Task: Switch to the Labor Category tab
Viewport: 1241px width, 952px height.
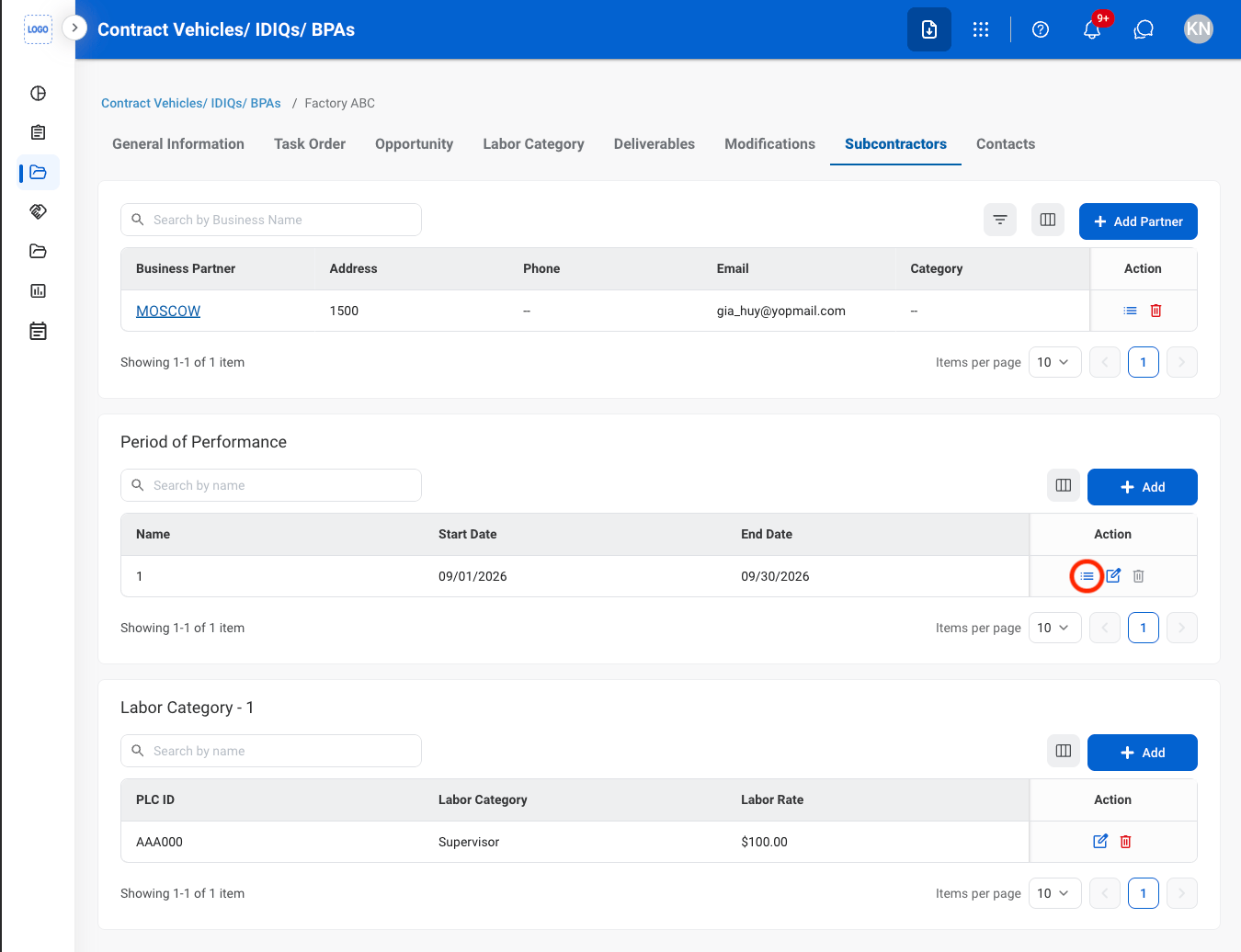Action: (533, 144)
